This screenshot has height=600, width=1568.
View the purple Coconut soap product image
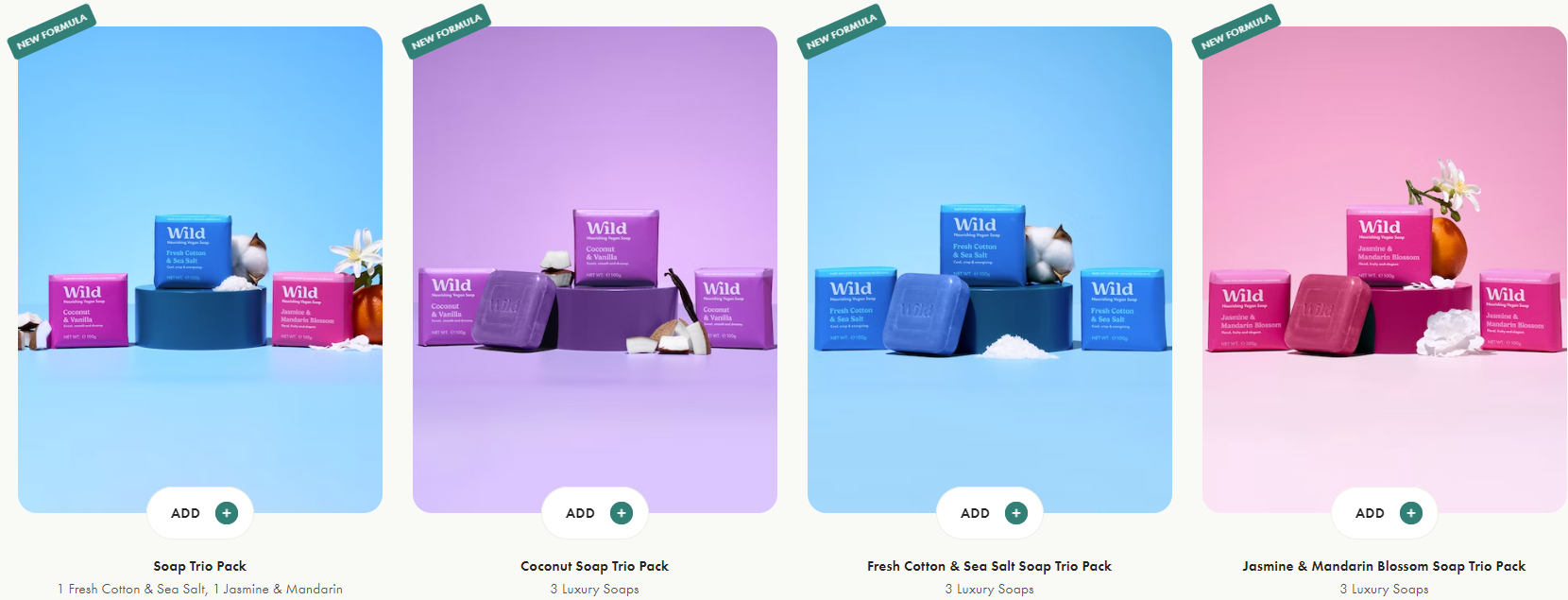click(x=595, y=269)
